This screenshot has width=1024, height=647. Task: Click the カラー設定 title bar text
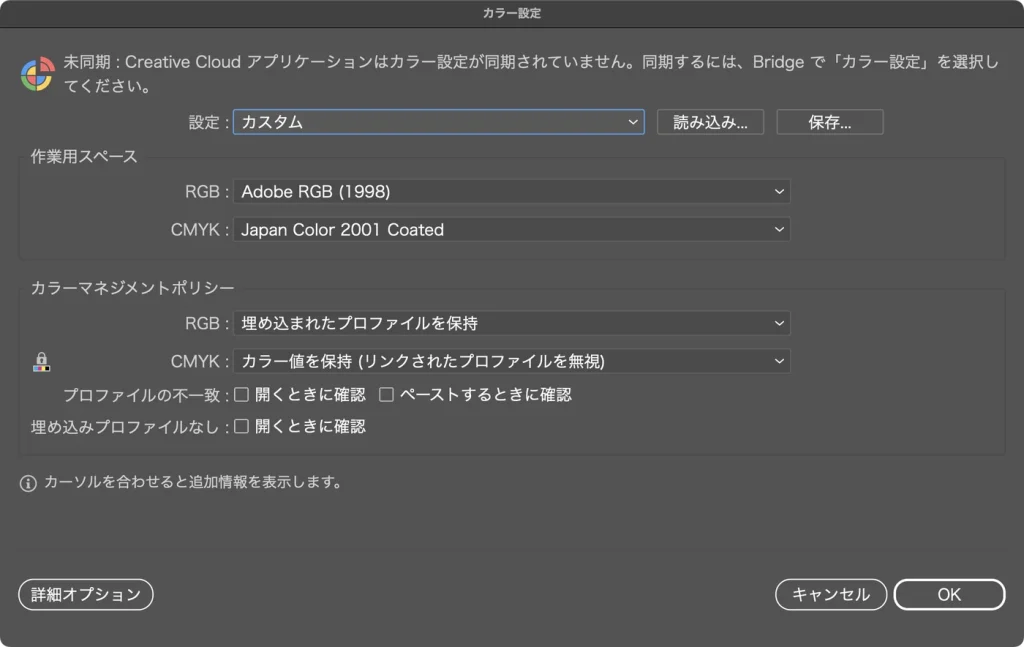pyautogui.click(x=512, y=13)
